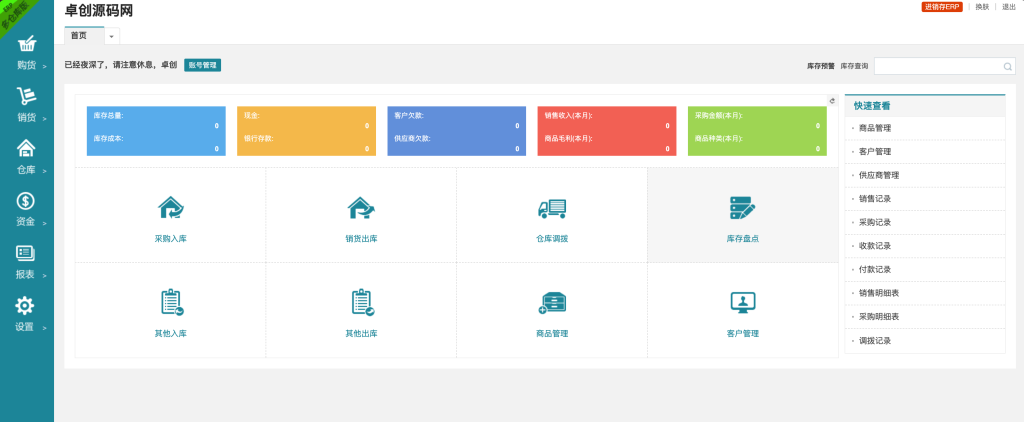Image resolution: width=1024 pixels, height=422 pixels.
Task: Expand the tab list dropdown arrow
Action: point(112,36)
